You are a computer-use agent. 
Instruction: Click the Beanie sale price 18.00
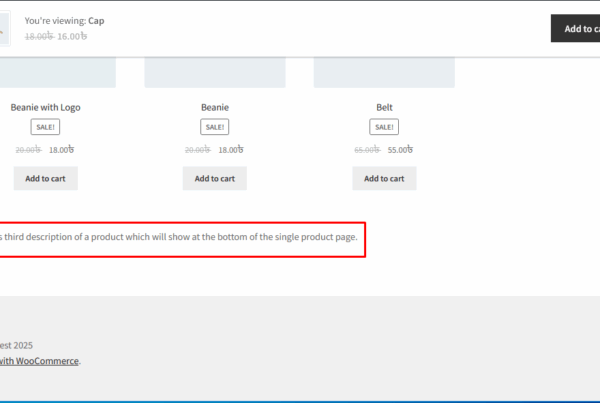pos(231,150)
